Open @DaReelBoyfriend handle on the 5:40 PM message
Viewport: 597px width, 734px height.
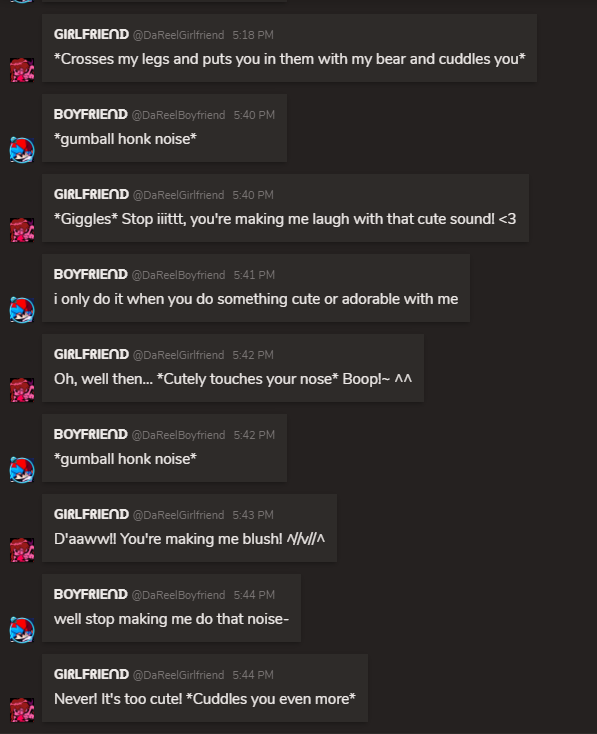[178, 115]
